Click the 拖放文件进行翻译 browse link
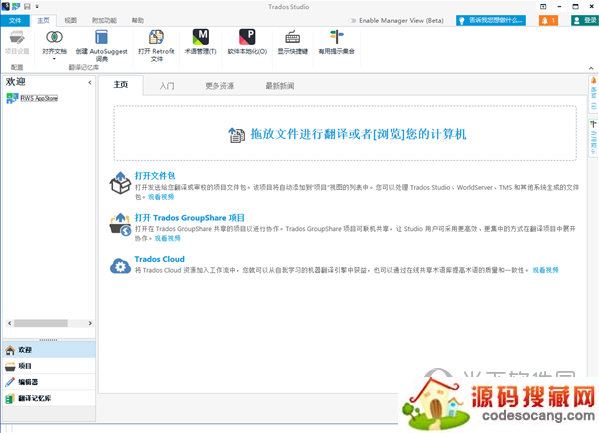 tap(358, 134)
